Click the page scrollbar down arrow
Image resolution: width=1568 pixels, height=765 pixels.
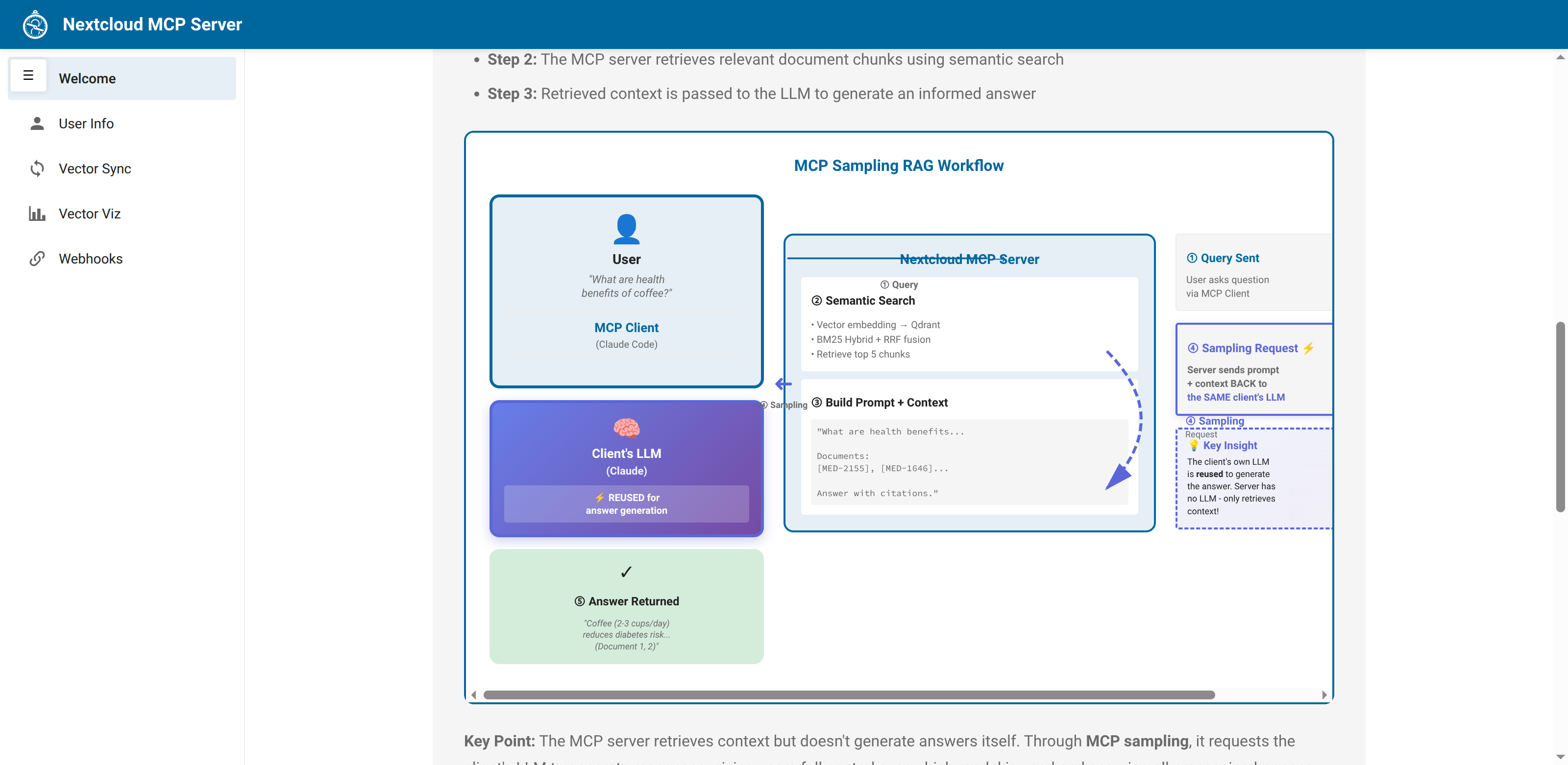[1560, 757]
